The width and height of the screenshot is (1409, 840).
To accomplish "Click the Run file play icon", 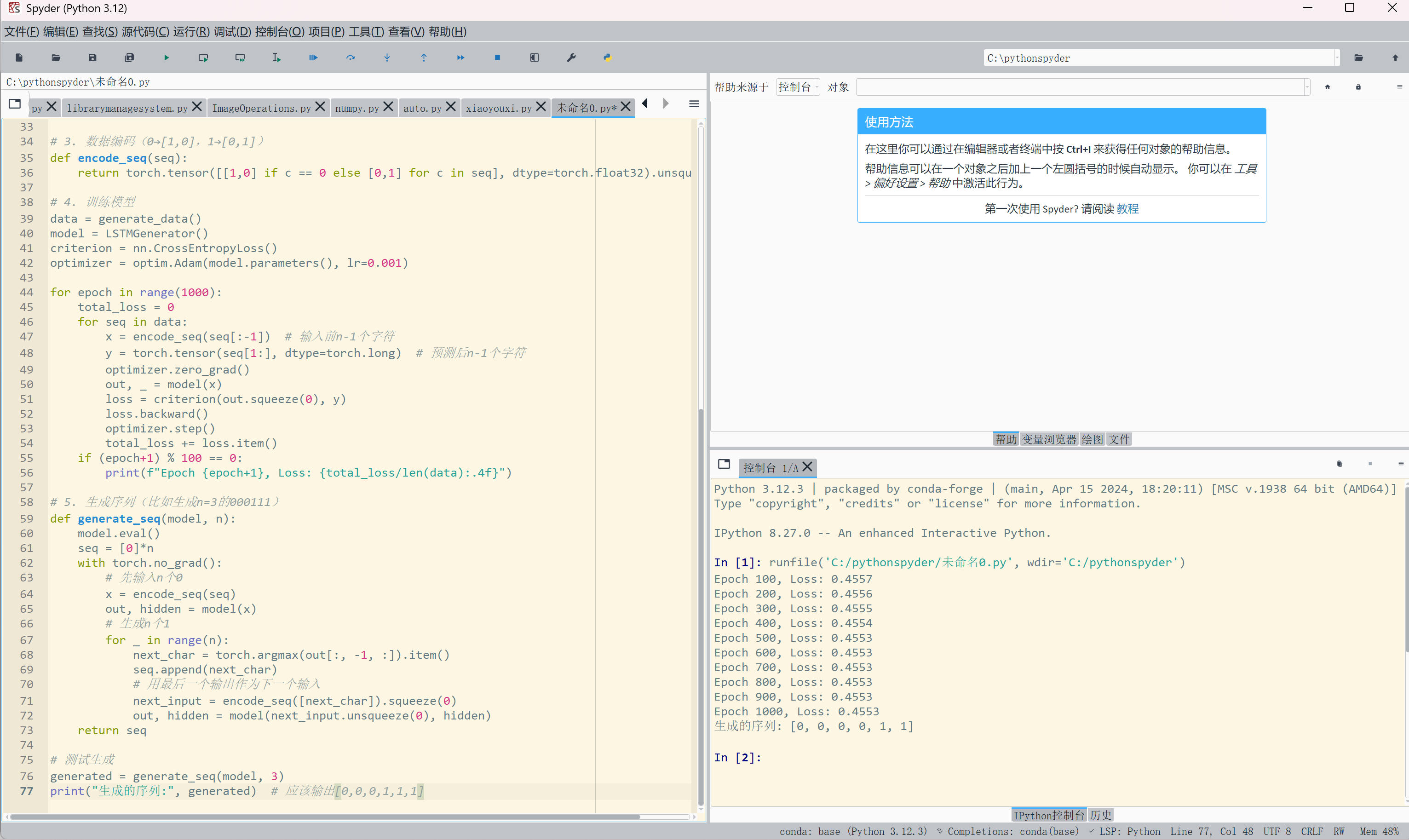I will click(167, 58).
